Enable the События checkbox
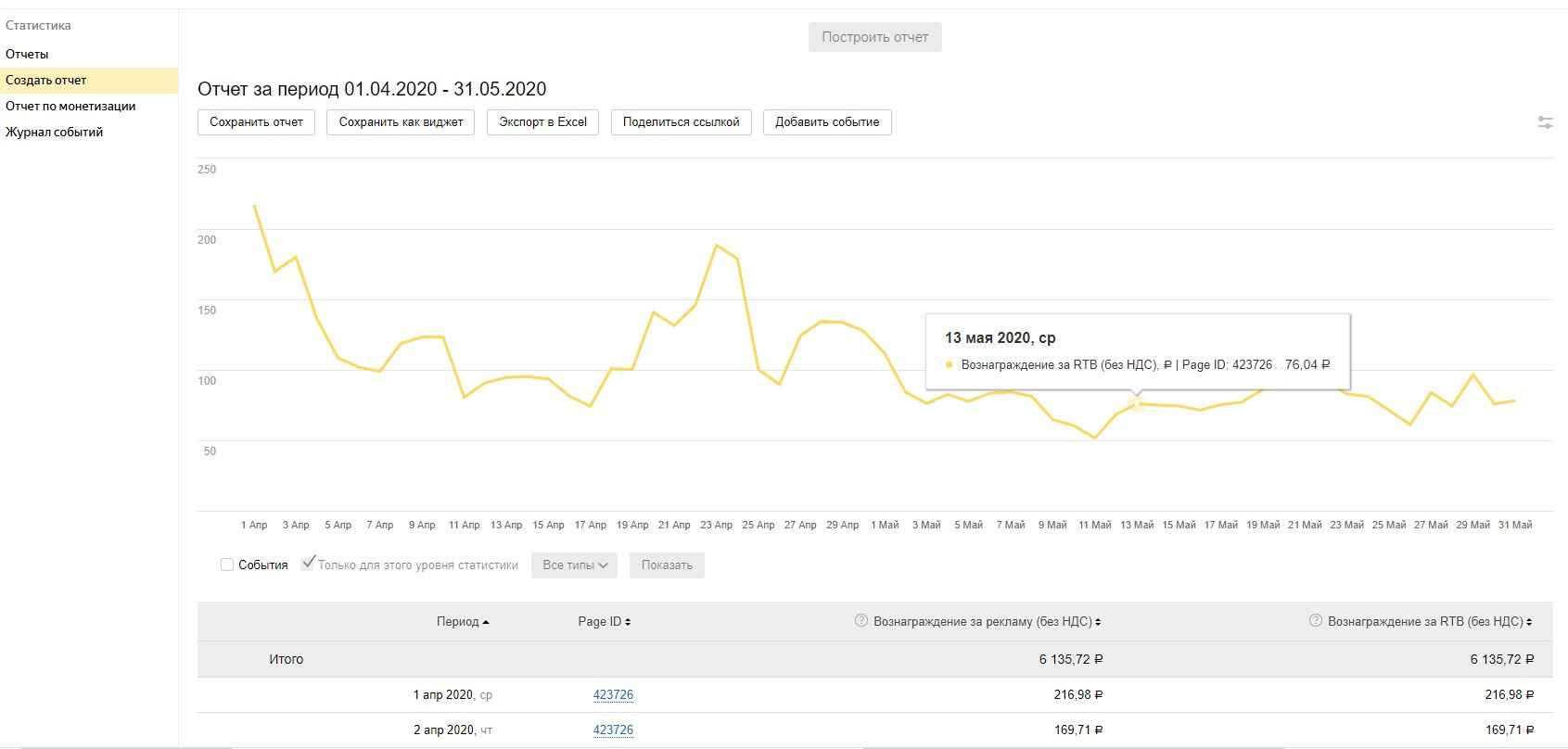Image resolution: width=1568 pixels, height=749 pixels. [227, 565]
